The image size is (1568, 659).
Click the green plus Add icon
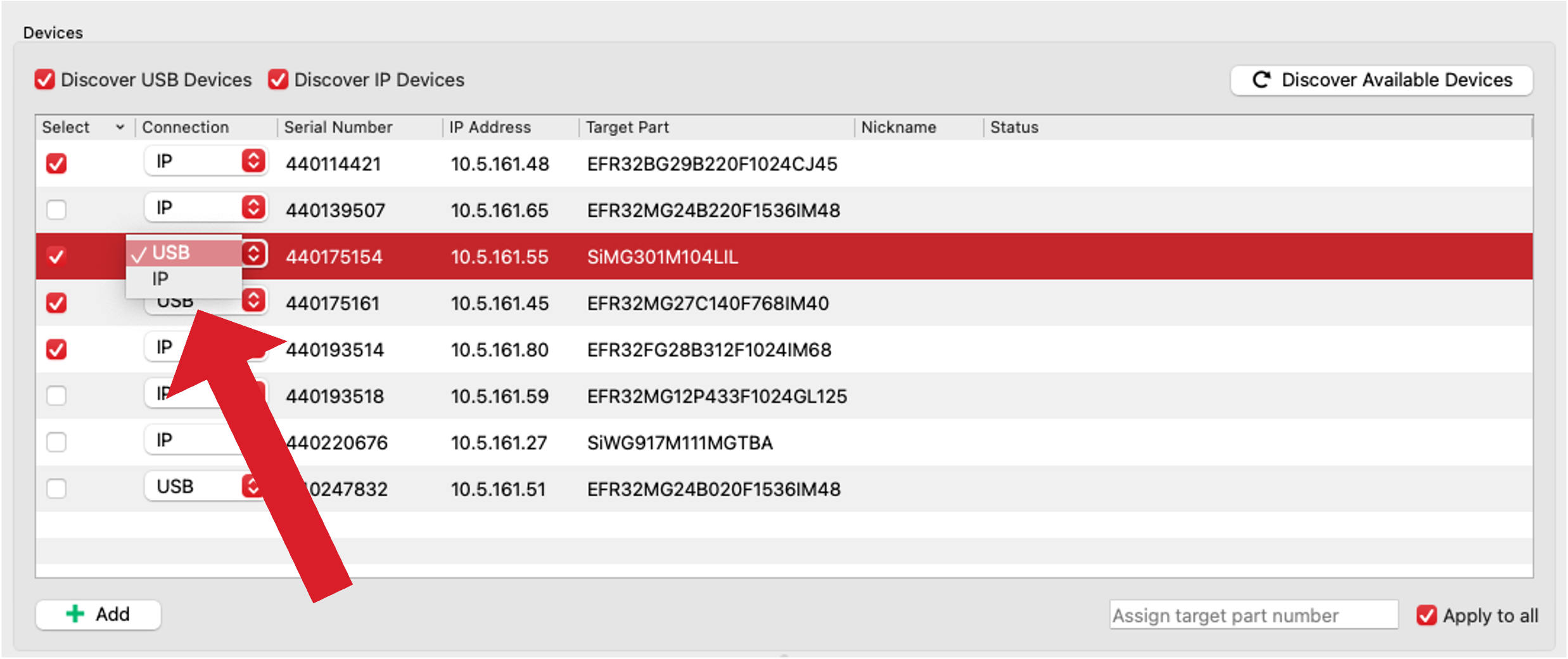click(75, 613)
